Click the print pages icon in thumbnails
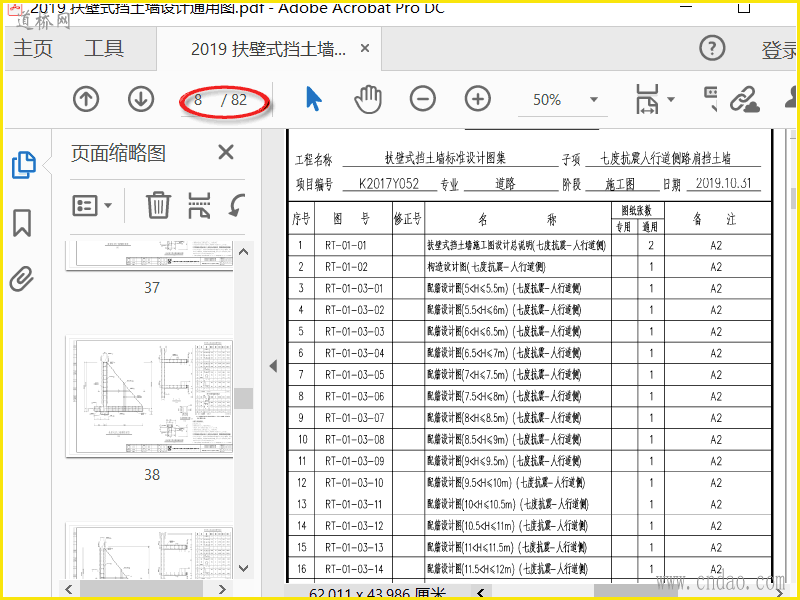This screenshot has width=800, height=600. [199, 205]
